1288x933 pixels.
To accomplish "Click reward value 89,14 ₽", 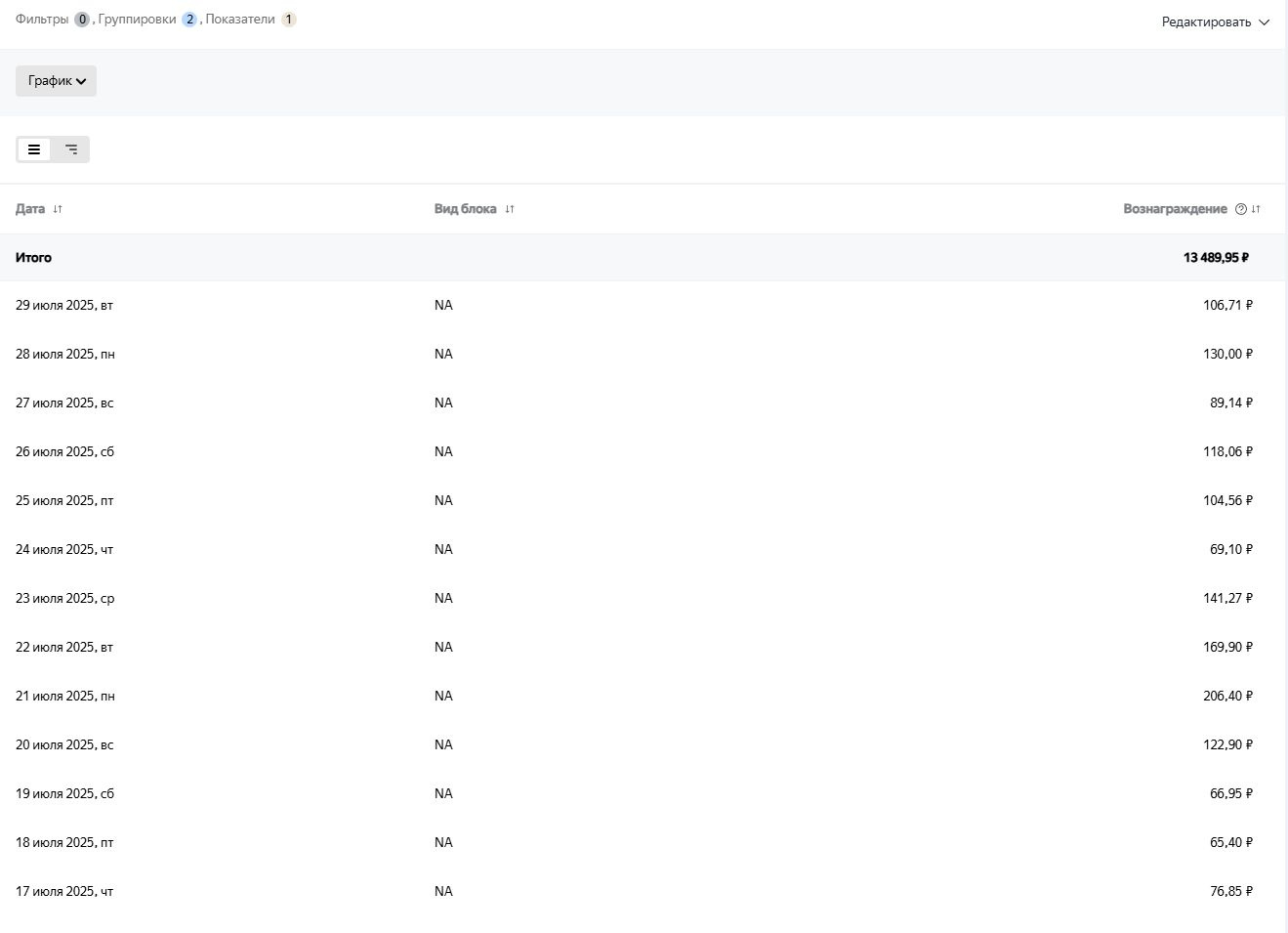I will point(1231,403).
